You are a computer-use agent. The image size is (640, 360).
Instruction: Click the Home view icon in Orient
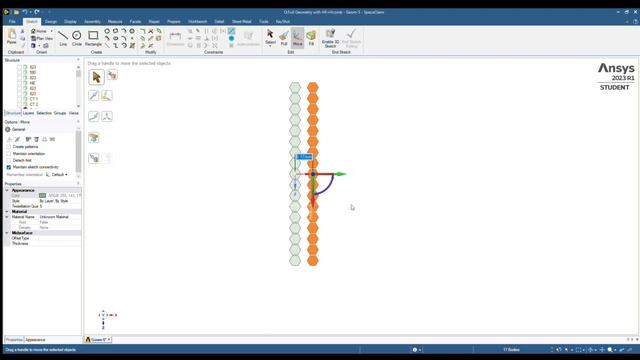[x=33, y=31]
